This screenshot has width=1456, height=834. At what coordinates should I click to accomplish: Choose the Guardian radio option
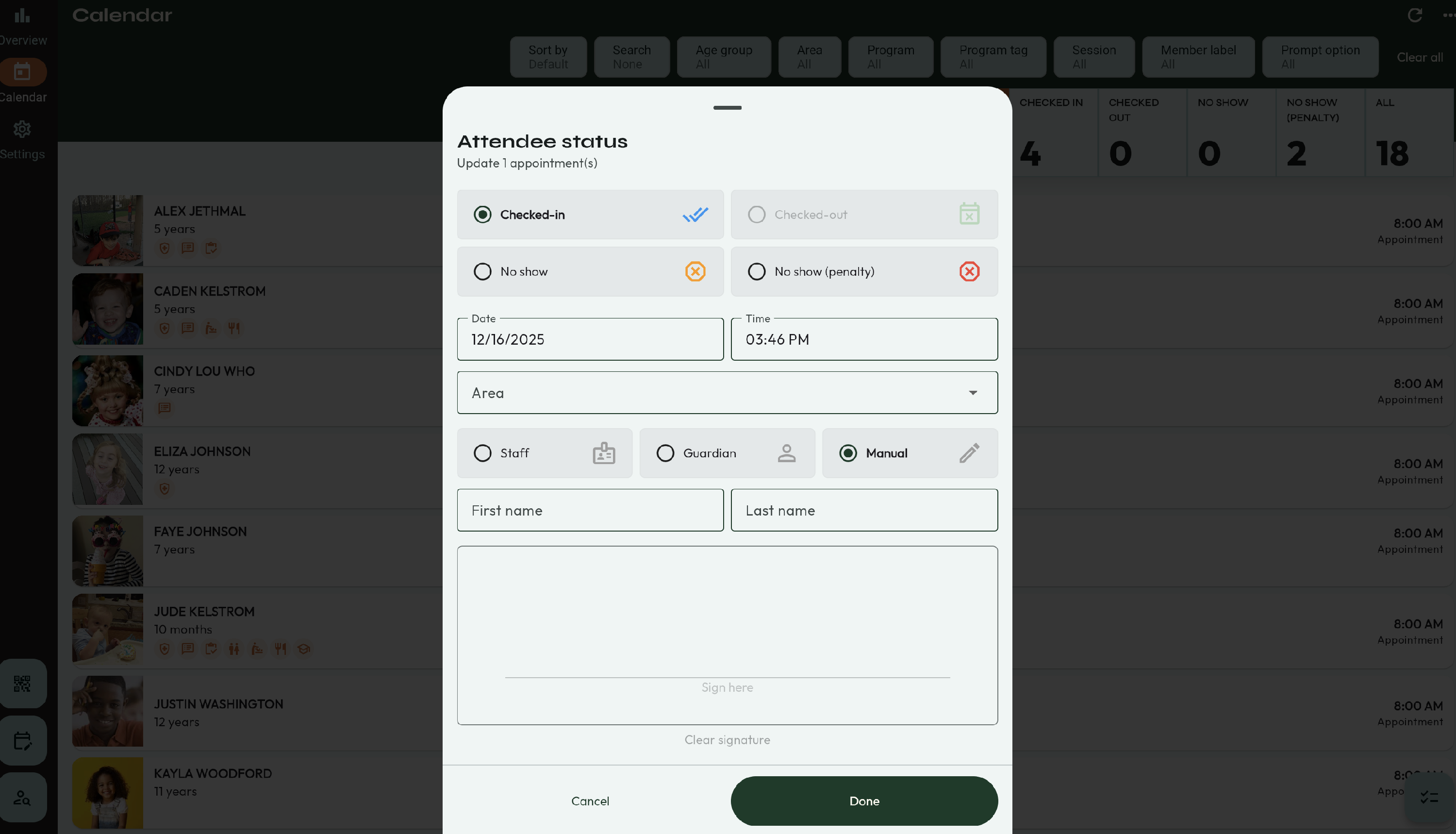coord(665,453)
